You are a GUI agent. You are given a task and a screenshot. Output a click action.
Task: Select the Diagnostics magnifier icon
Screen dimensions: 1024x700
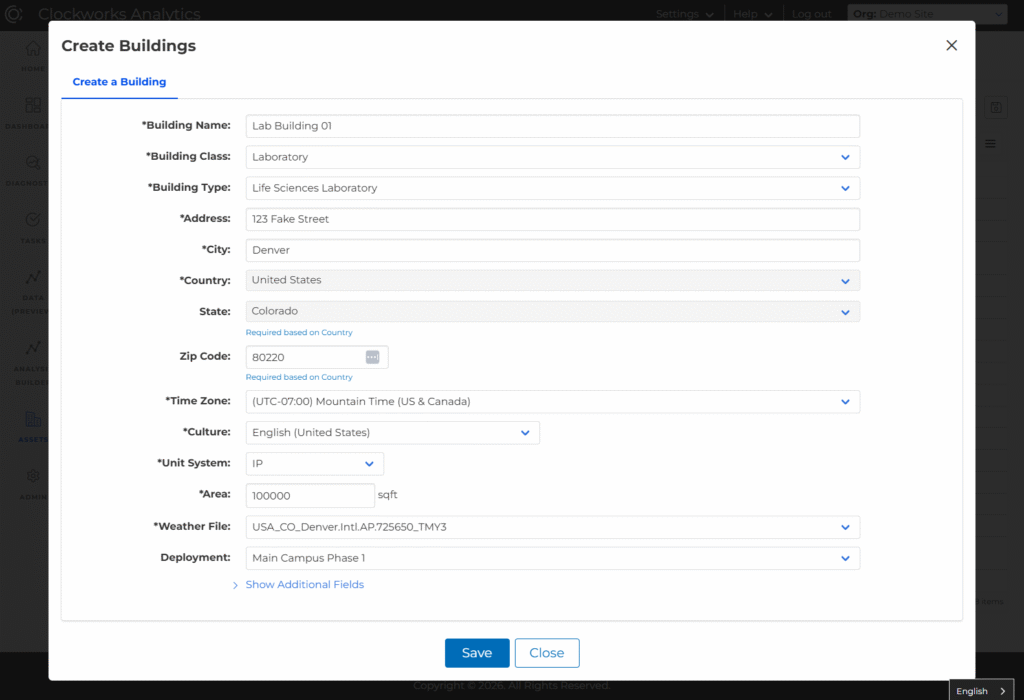[x=33, y=163]
